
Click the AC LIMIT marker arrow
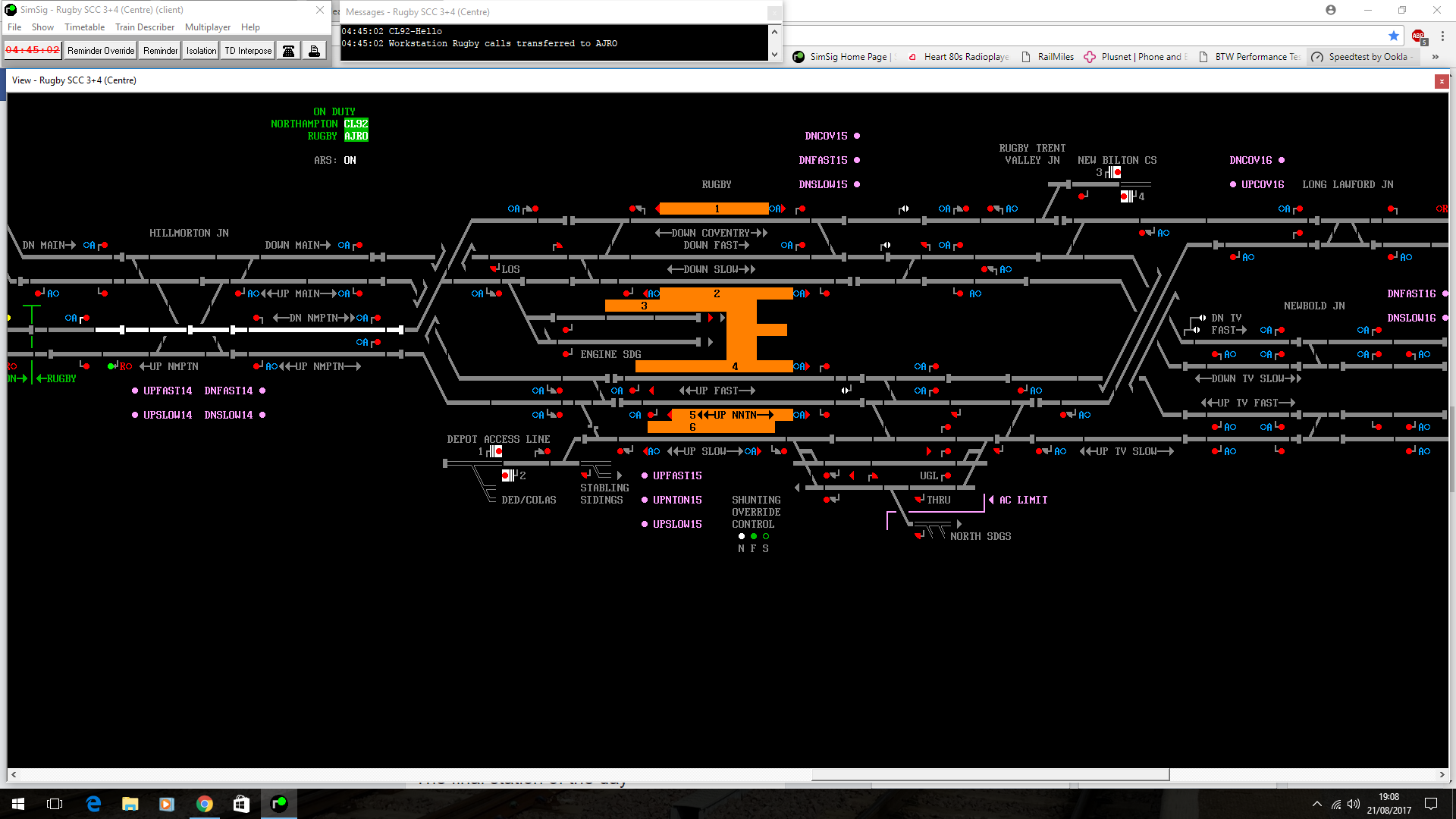coord(991,500)
